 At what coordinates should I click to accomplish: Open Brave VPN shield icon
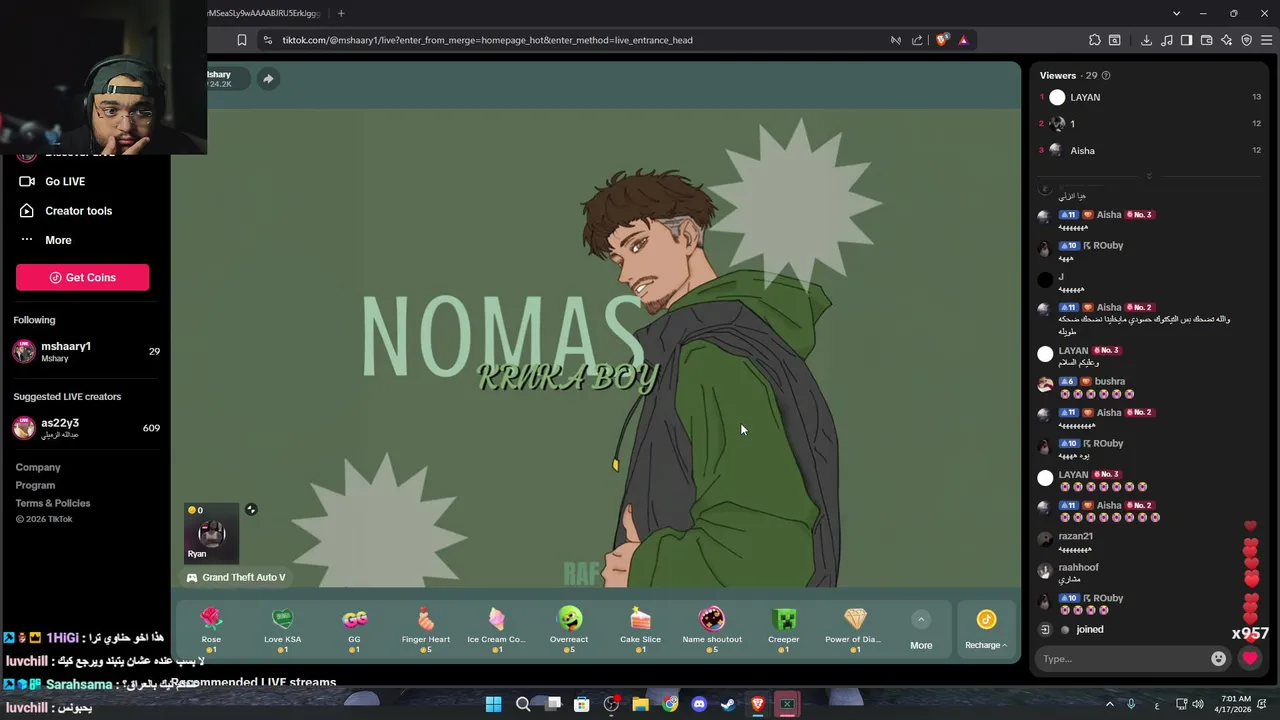(x=1247, y=40)
